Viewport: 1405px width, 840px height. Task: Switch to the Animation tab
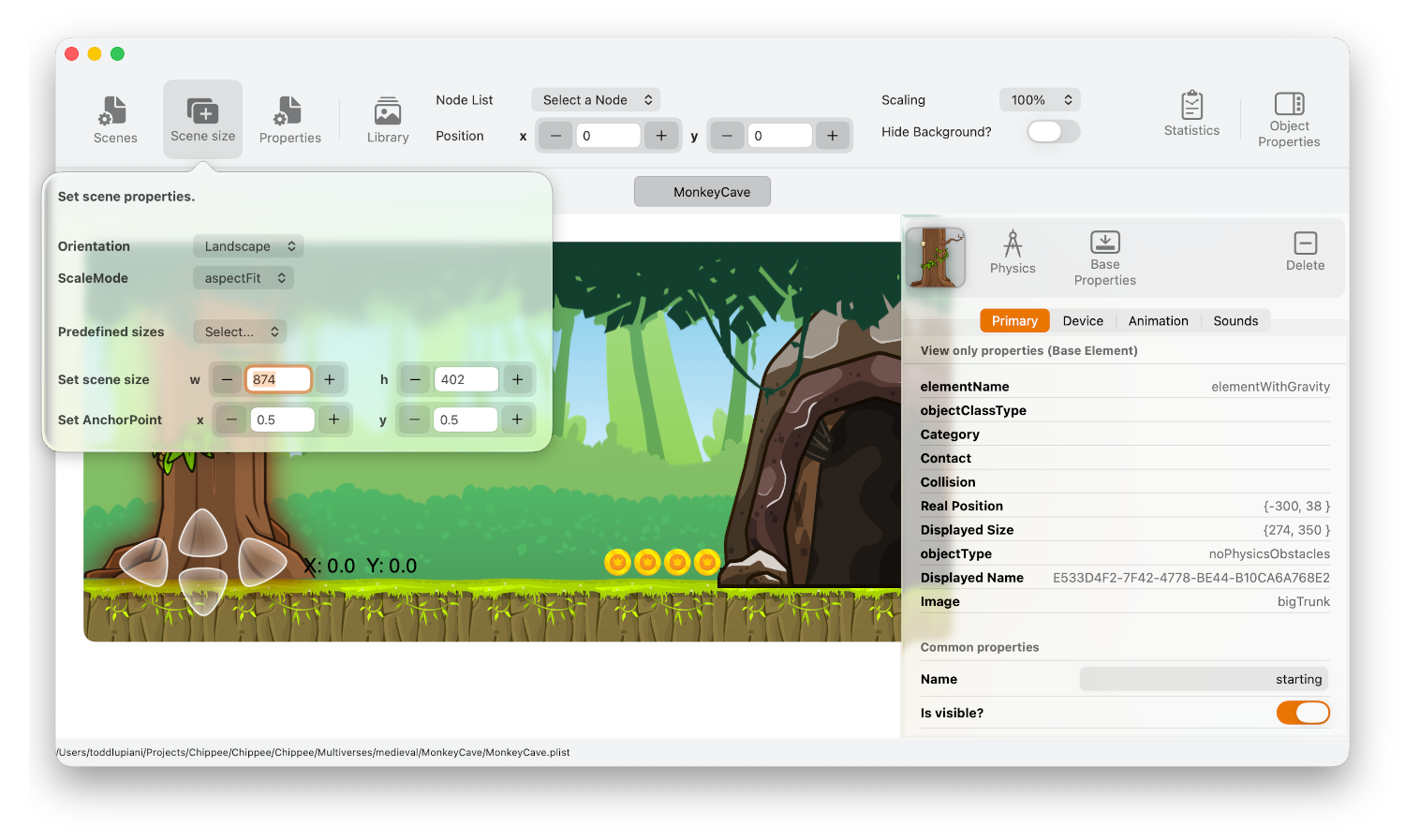[1158, 321]
